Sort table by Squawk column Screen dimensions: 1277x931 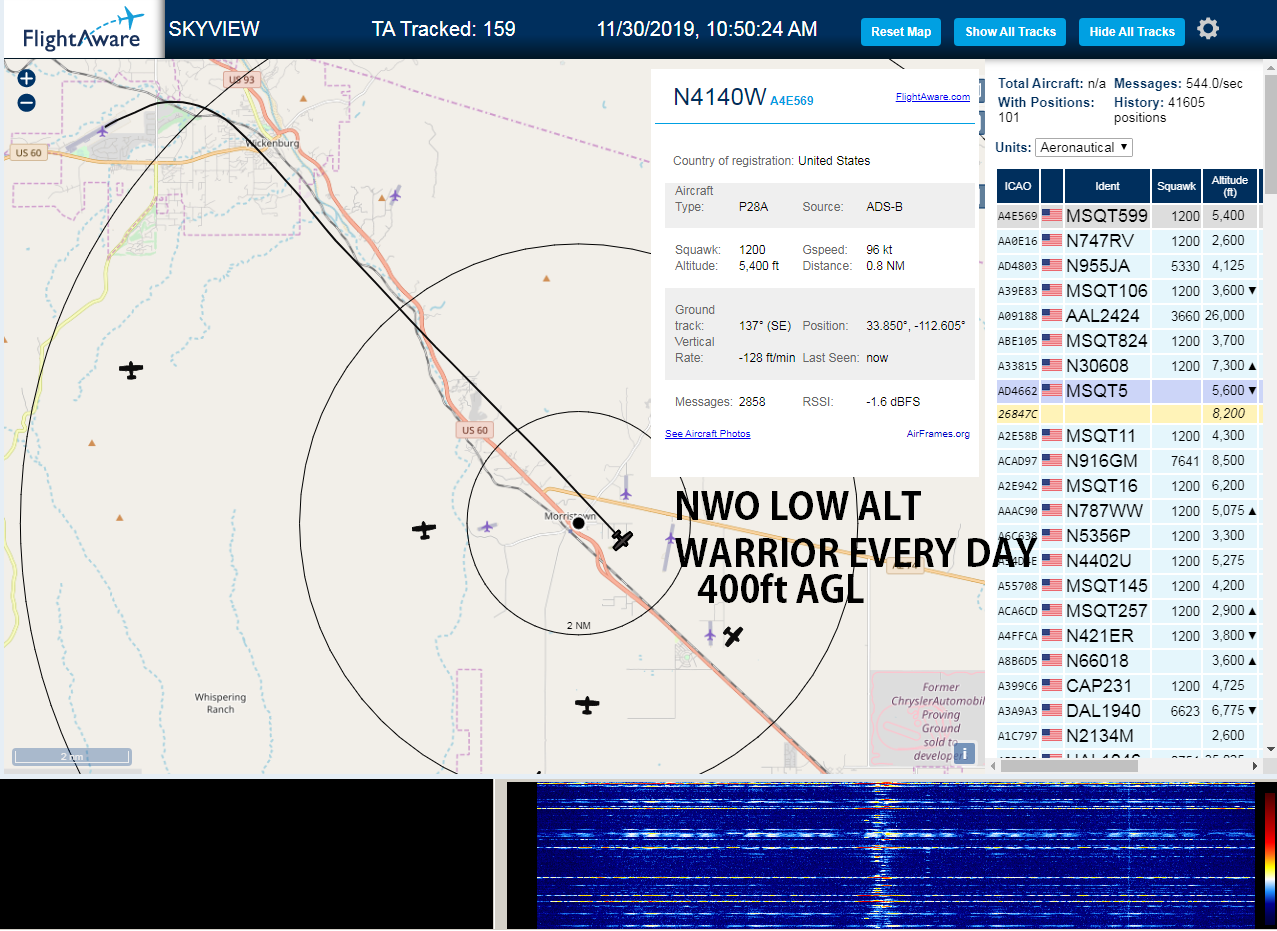[1176, 186]
